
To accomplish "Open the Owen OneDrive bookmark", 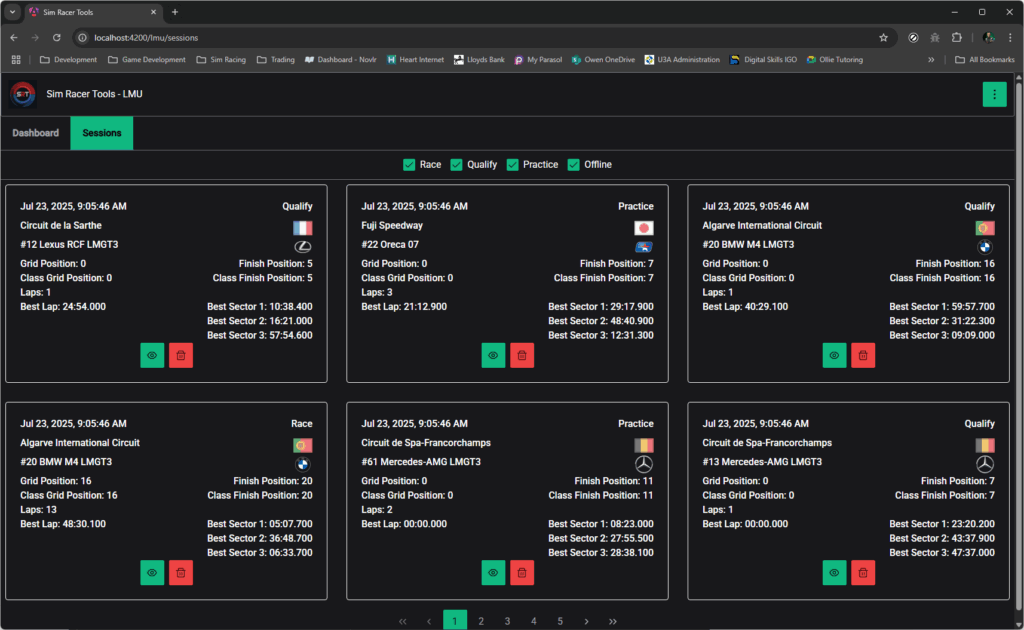I will pos(603,59).
